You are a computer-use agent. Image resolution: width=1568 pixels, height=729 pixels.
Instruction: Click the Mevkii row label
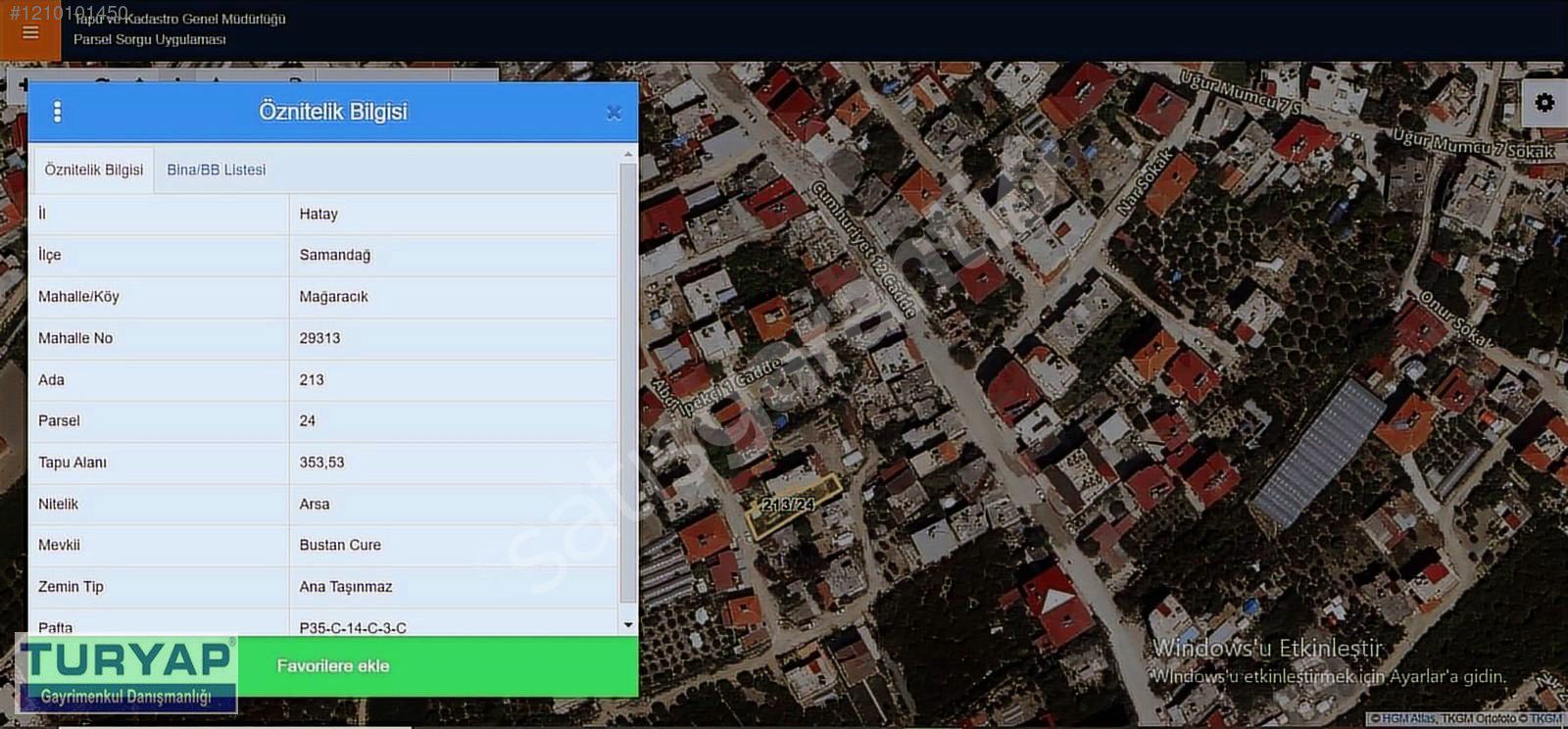pos(59,546)
